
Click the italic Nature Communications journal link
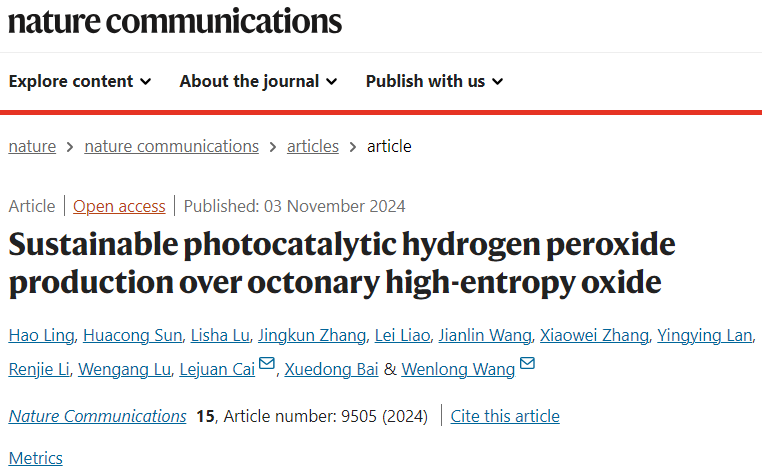pos(97,416)
